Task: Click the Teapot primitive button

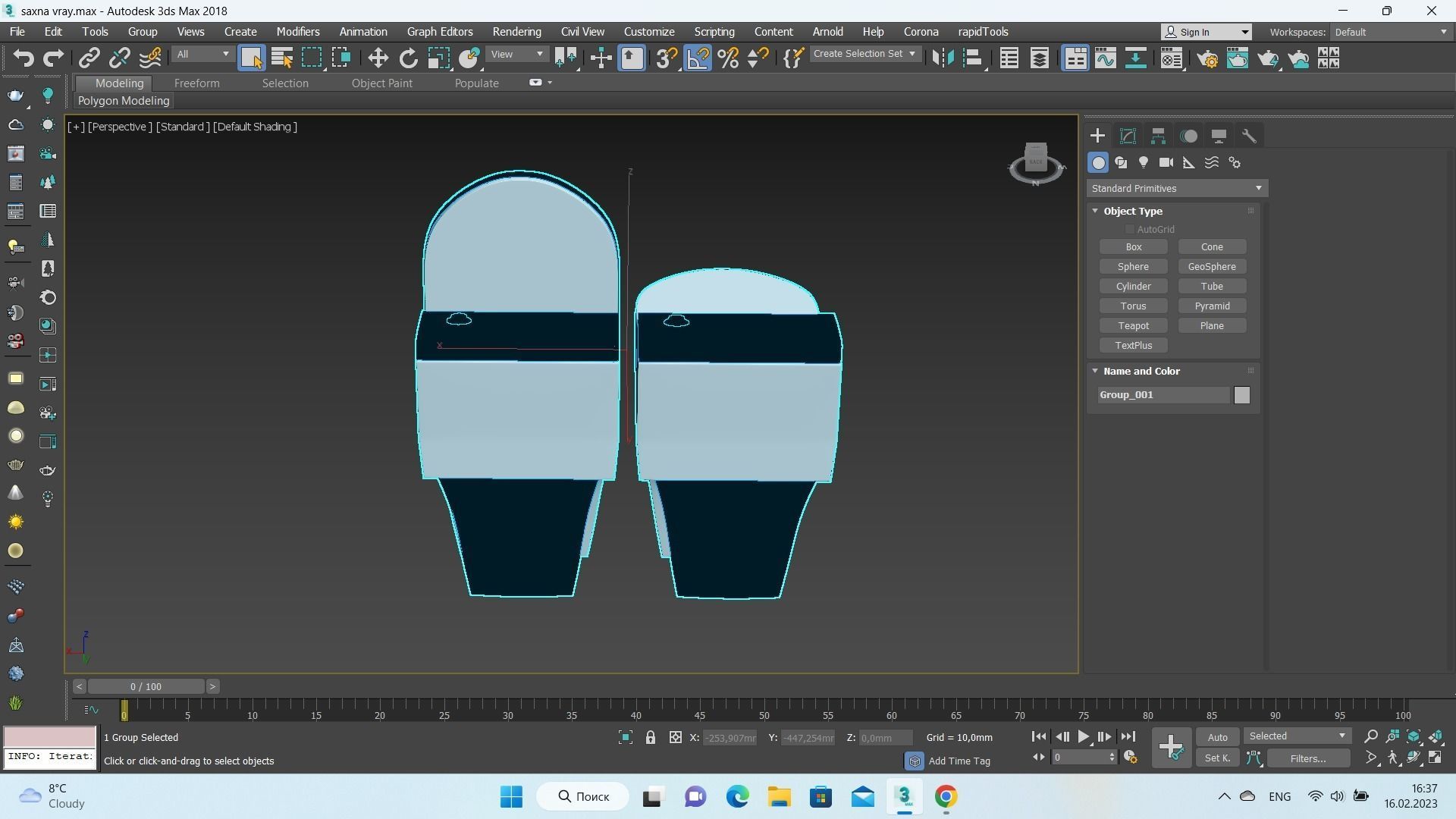Action: coord(1133,326)
